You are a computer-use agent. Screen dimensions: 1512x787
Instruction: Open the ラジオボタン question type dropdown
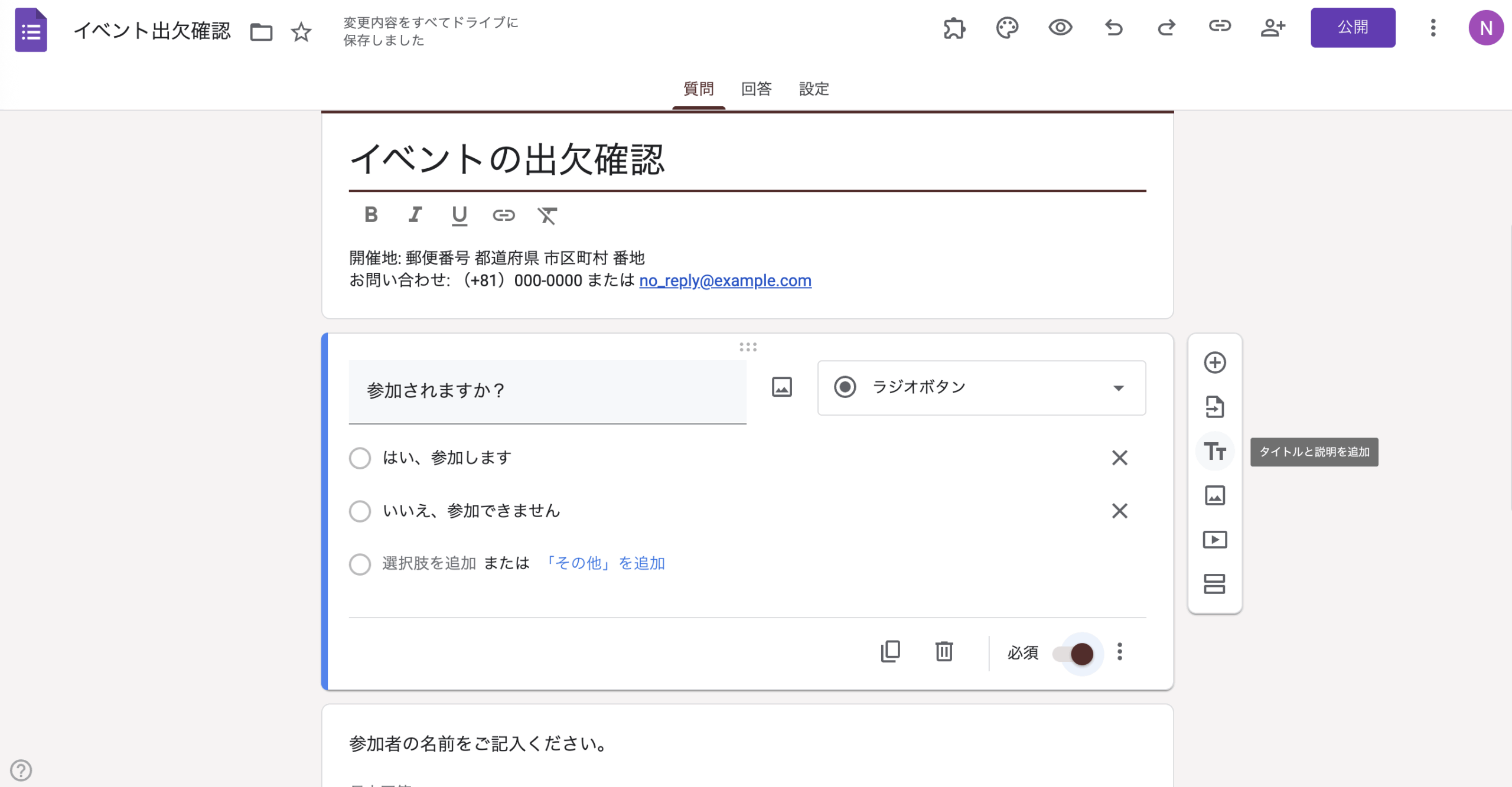981,388
